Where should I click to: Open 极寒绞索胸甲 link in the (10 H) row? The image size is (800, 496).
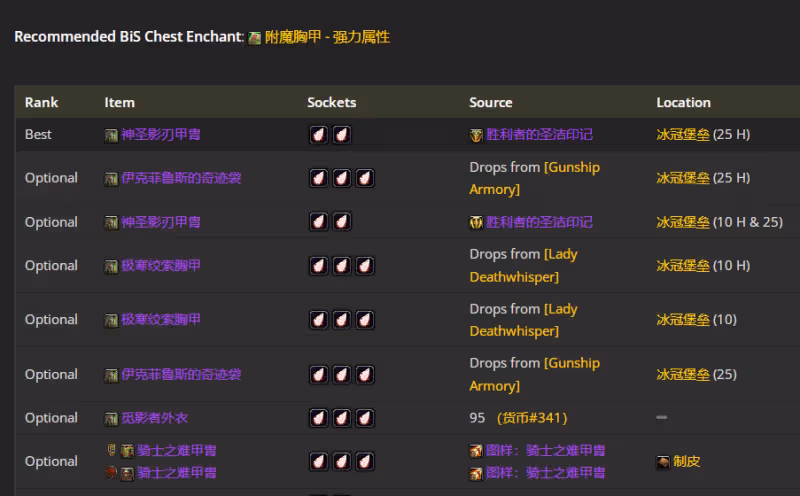[161, 265]
